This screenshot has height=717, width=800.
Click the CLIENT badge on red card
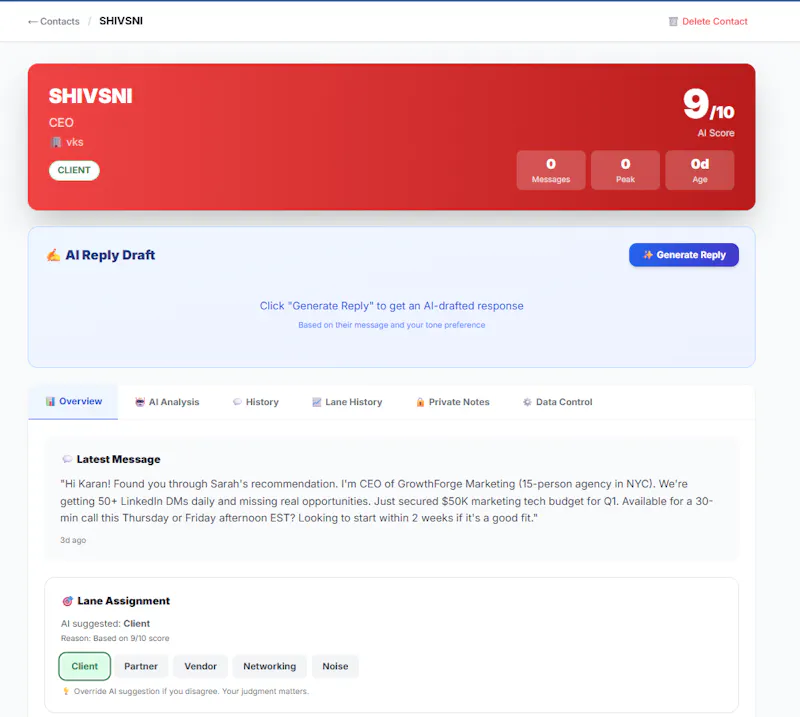point(74,170)
